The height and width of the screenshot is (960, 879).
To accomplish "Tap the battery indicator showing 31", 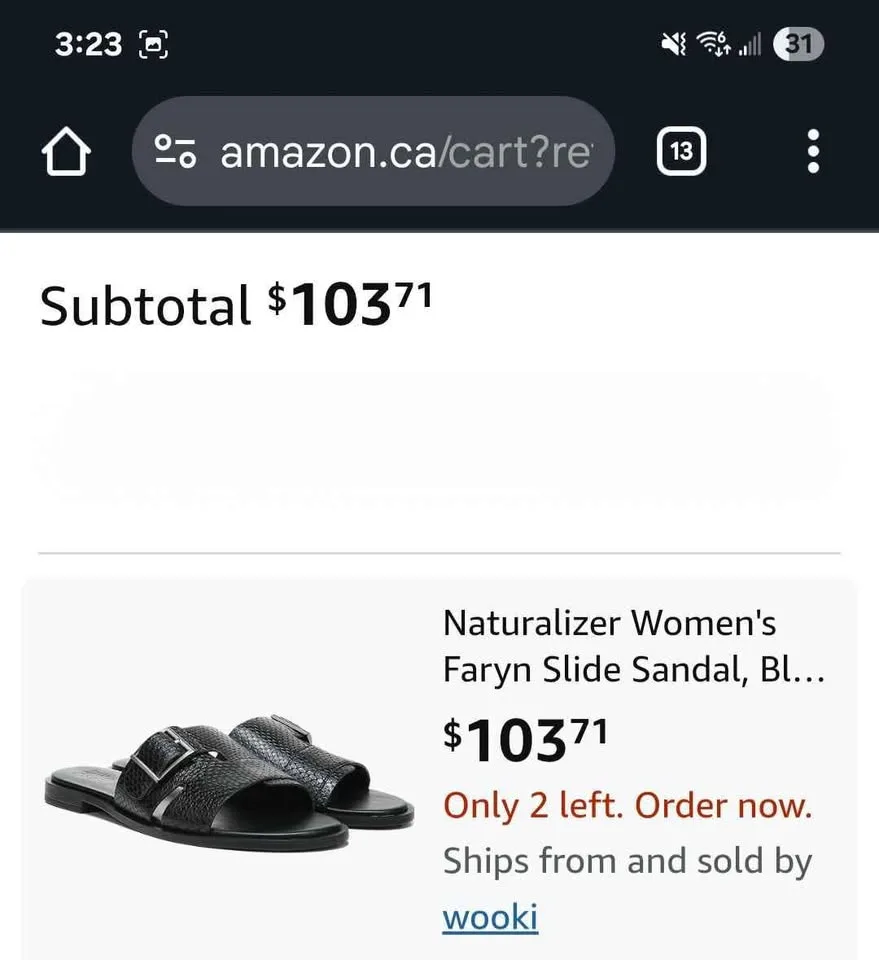I will (x=797, y=43).
